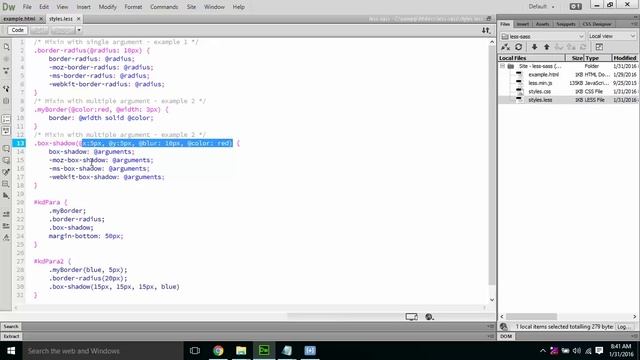Screen dimensions: 640x360
Task: Collapse the Site - less-sass folder tree
Action: pos(502,66)
